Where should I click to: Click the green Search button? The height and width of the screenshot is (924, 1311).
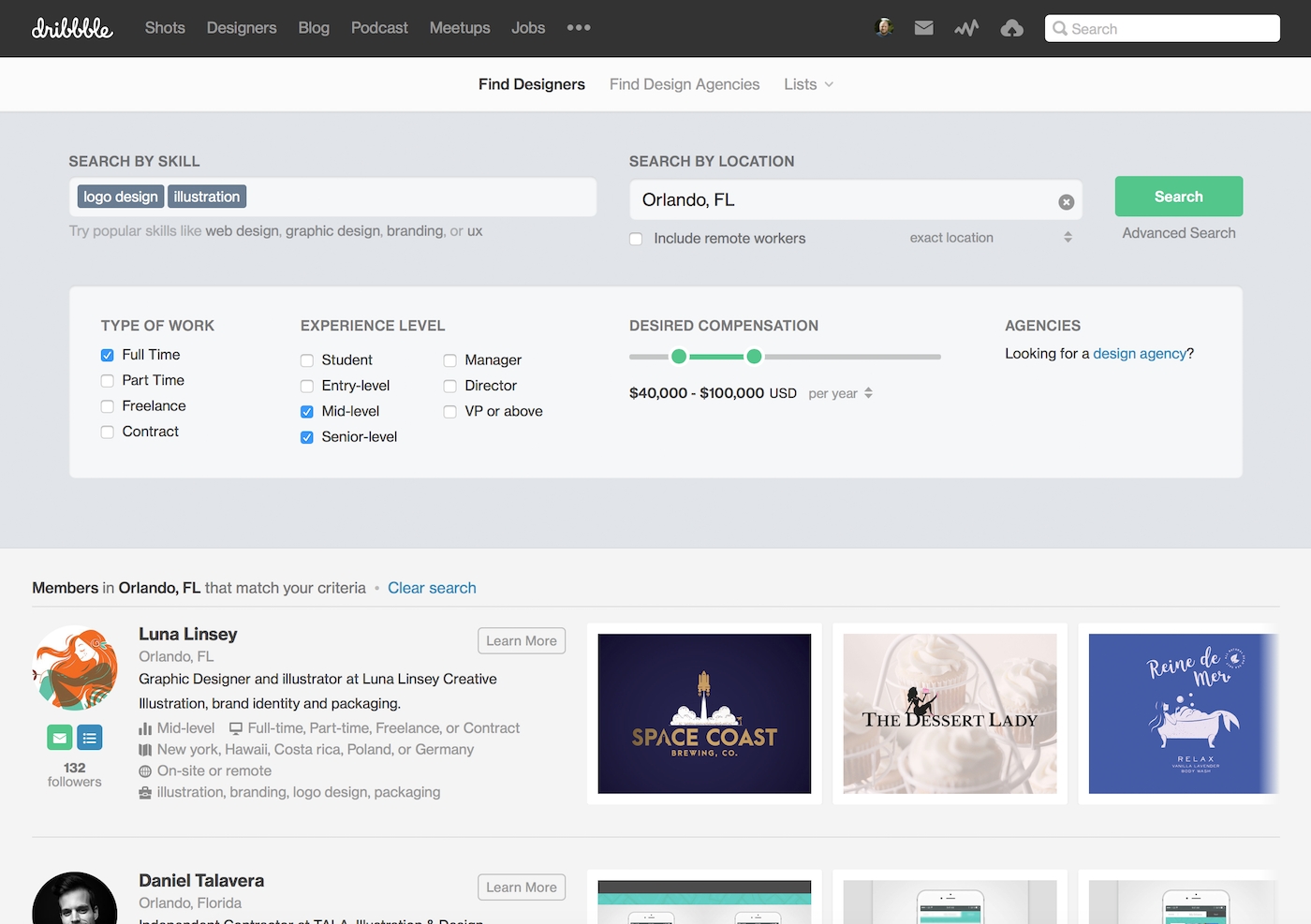[x=1179, y=197]
